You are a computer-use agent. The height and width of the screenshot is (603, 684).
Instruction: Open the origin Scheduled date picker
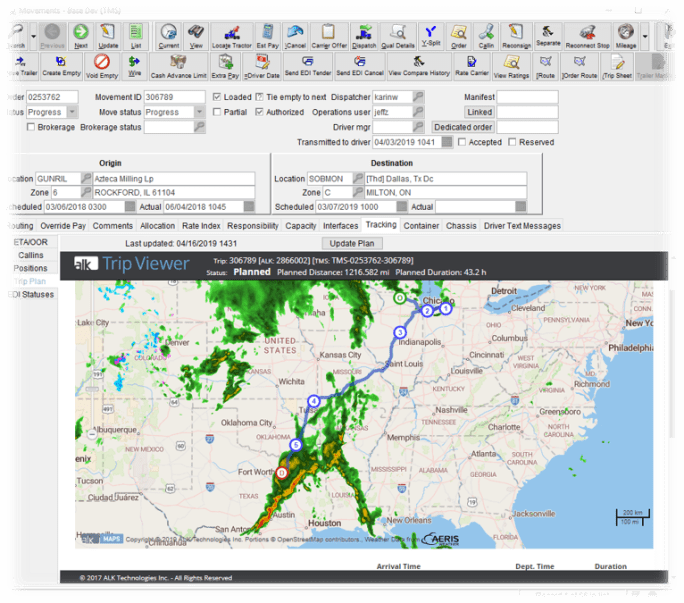(129, 207)
